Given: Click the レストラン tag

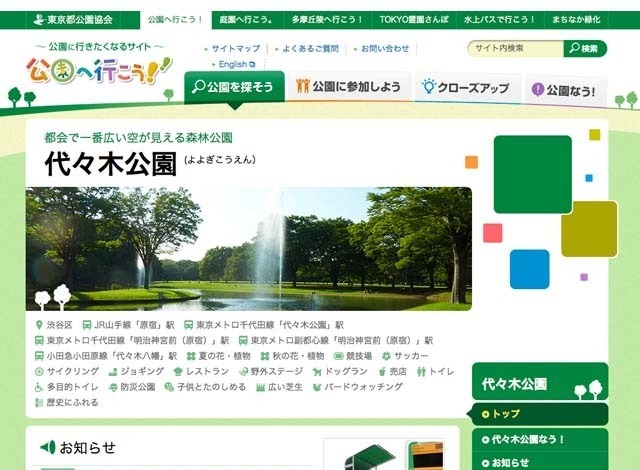Looking at the screenshot, I should 201,371.
